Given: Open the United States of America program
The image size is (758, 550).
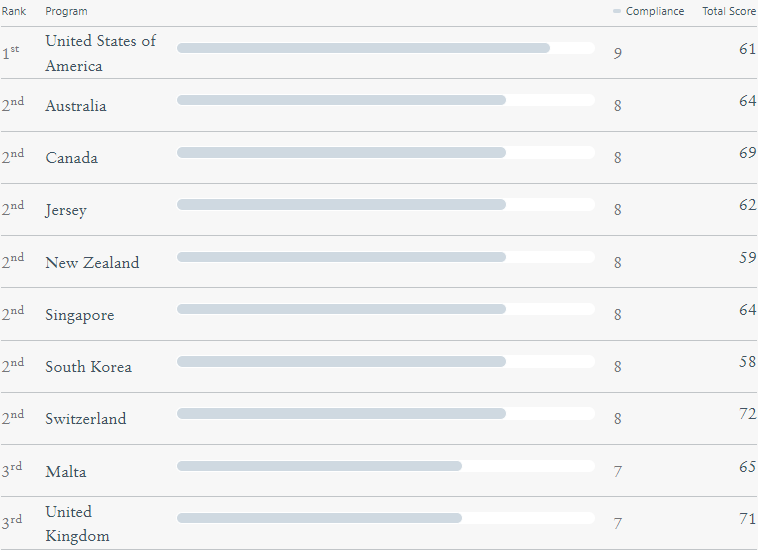Looking at the screenshot, I should 101,53.
